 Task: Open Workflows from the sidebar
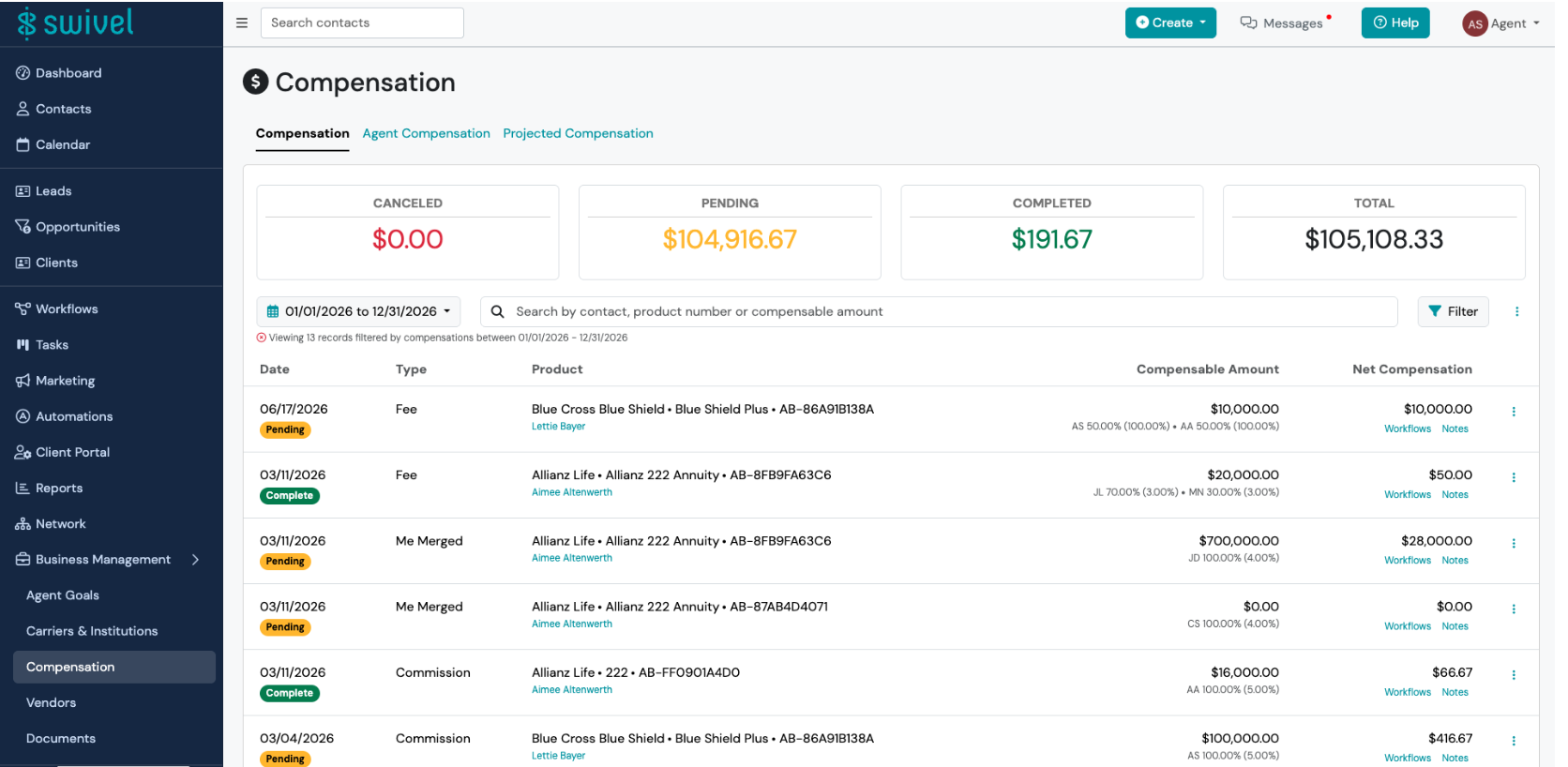[56, 309]
